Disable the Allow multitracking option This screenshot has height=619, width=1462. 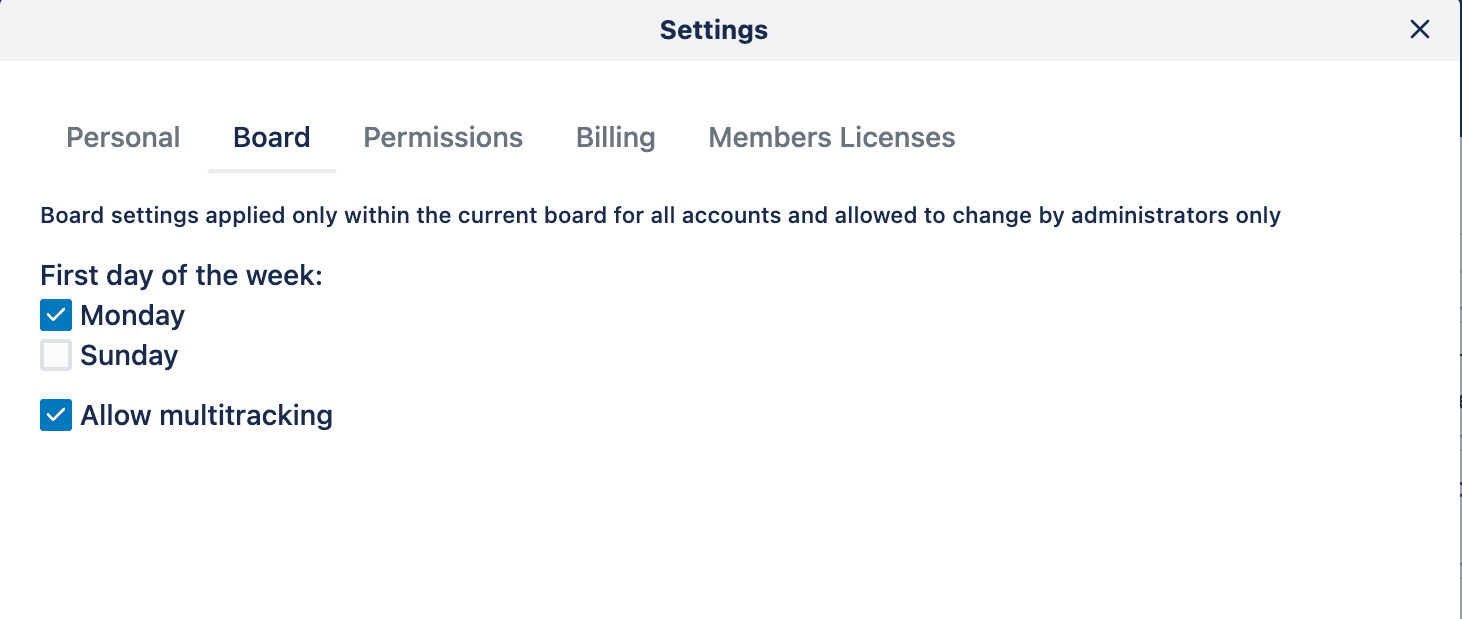point(55,414)
